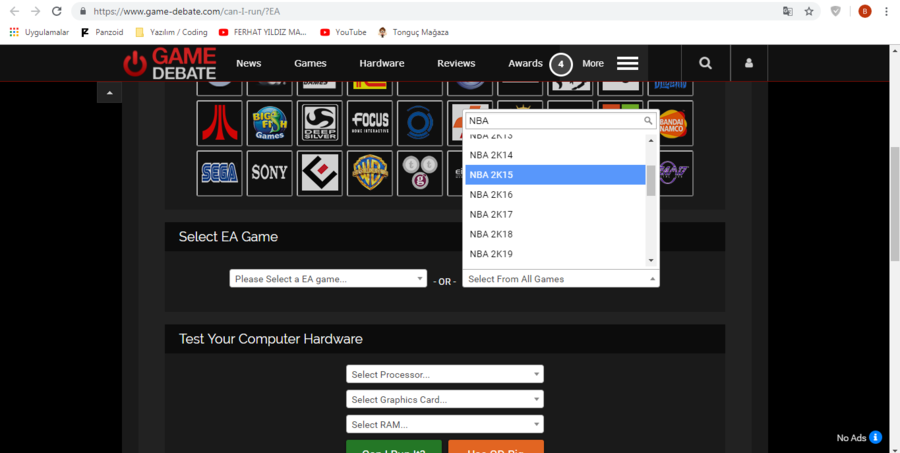This screenshot has width=900, height=453.
Task: Go back using browser back arrow
Action: coord(14,11)
